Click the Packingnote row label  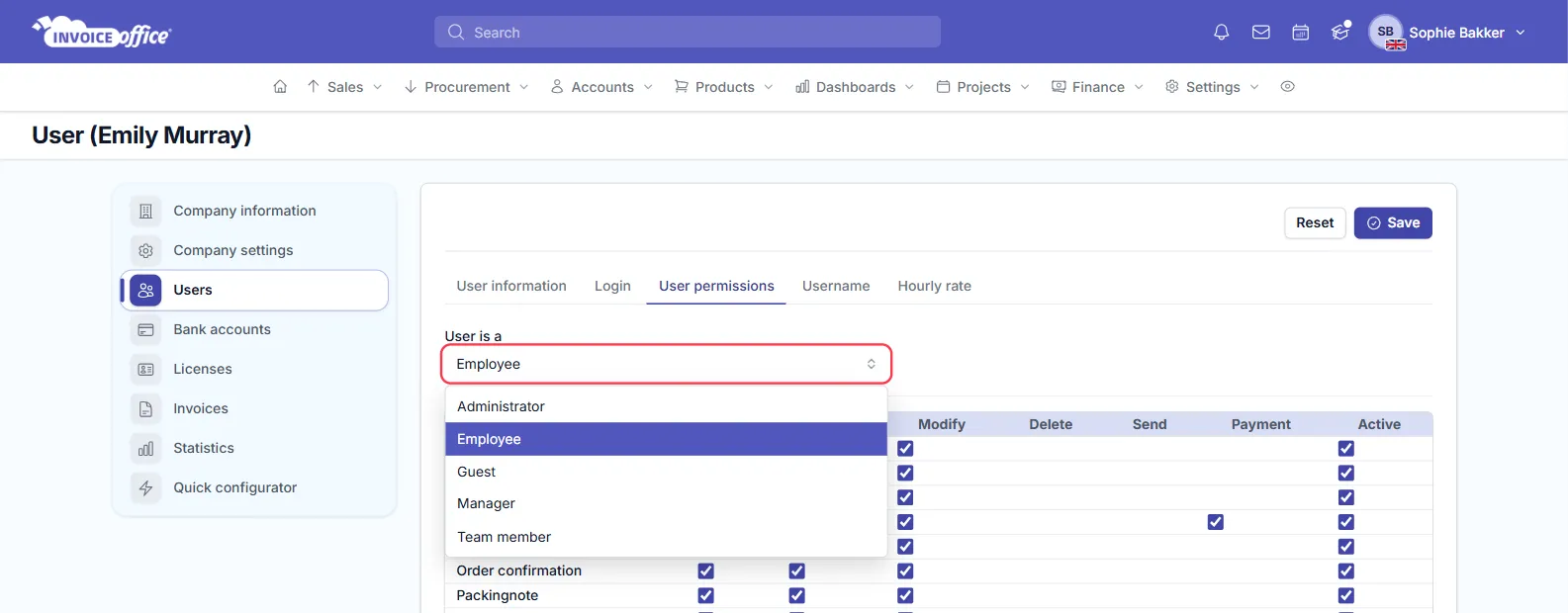pyautogui.click(x=498, y=595)
